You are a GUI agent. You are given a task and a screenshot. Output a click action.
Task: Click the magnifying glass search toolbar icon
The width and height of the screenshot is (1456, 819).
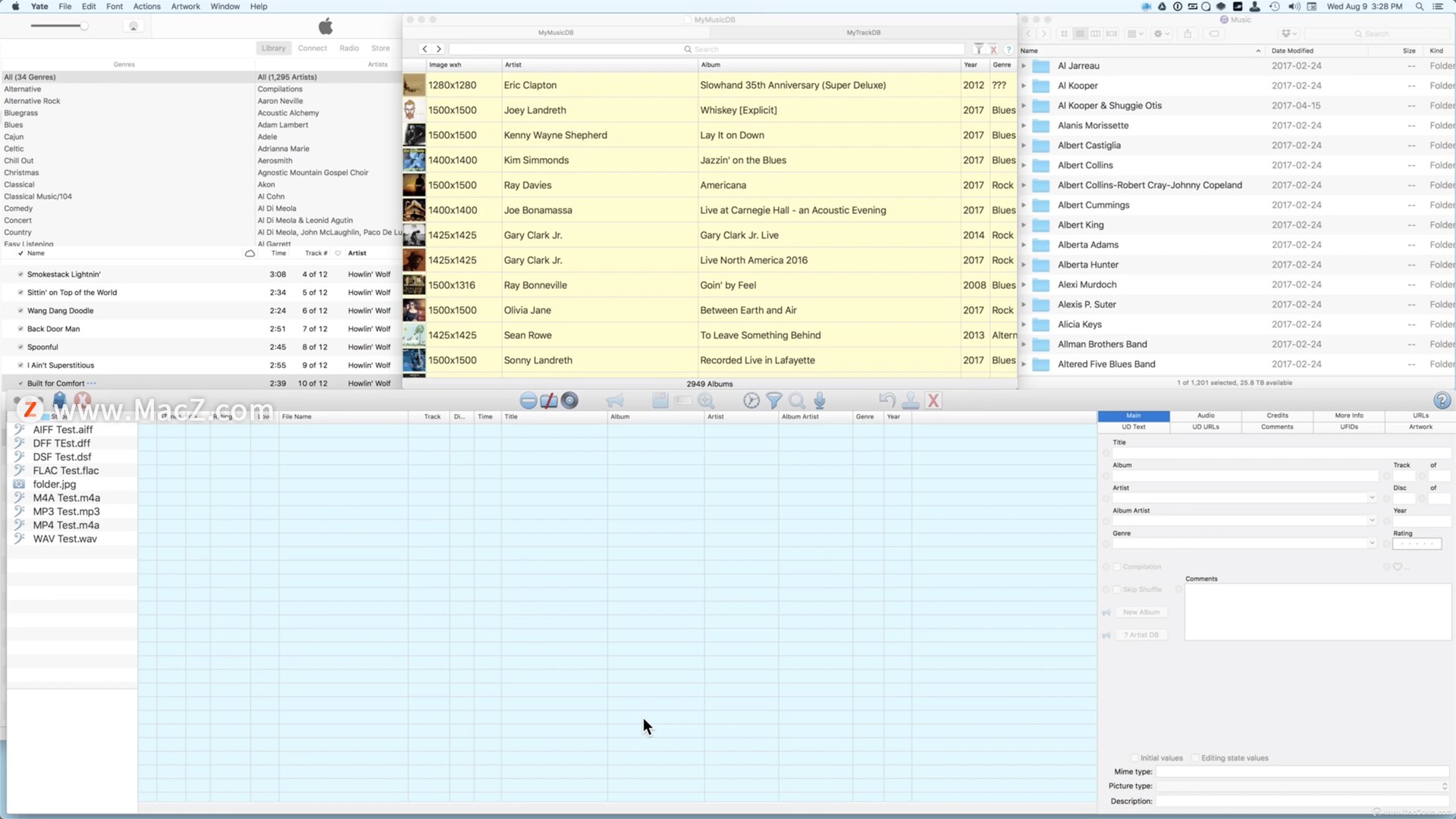coord(797,401)
